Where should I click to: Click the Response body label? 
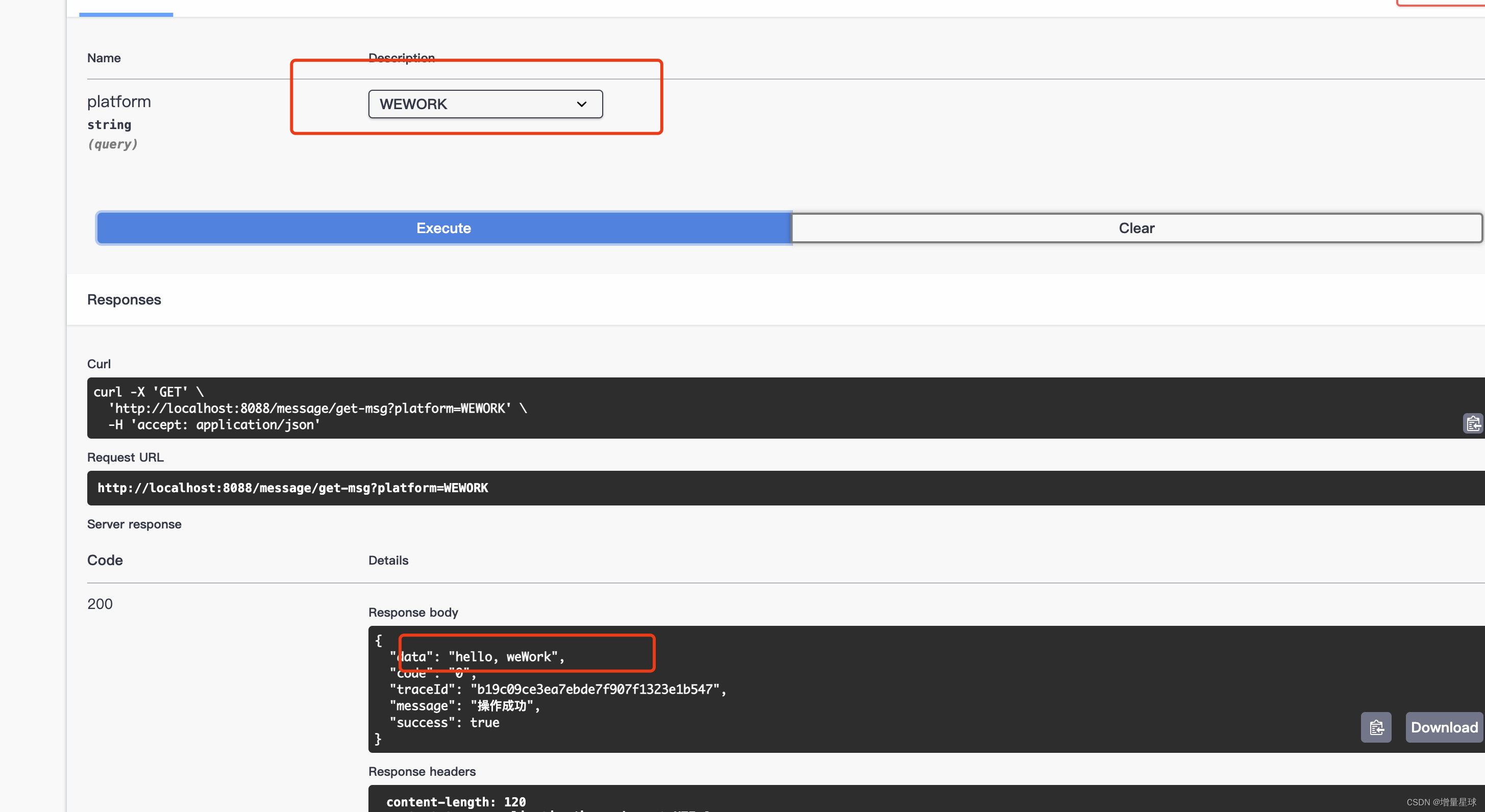[413, 613]
